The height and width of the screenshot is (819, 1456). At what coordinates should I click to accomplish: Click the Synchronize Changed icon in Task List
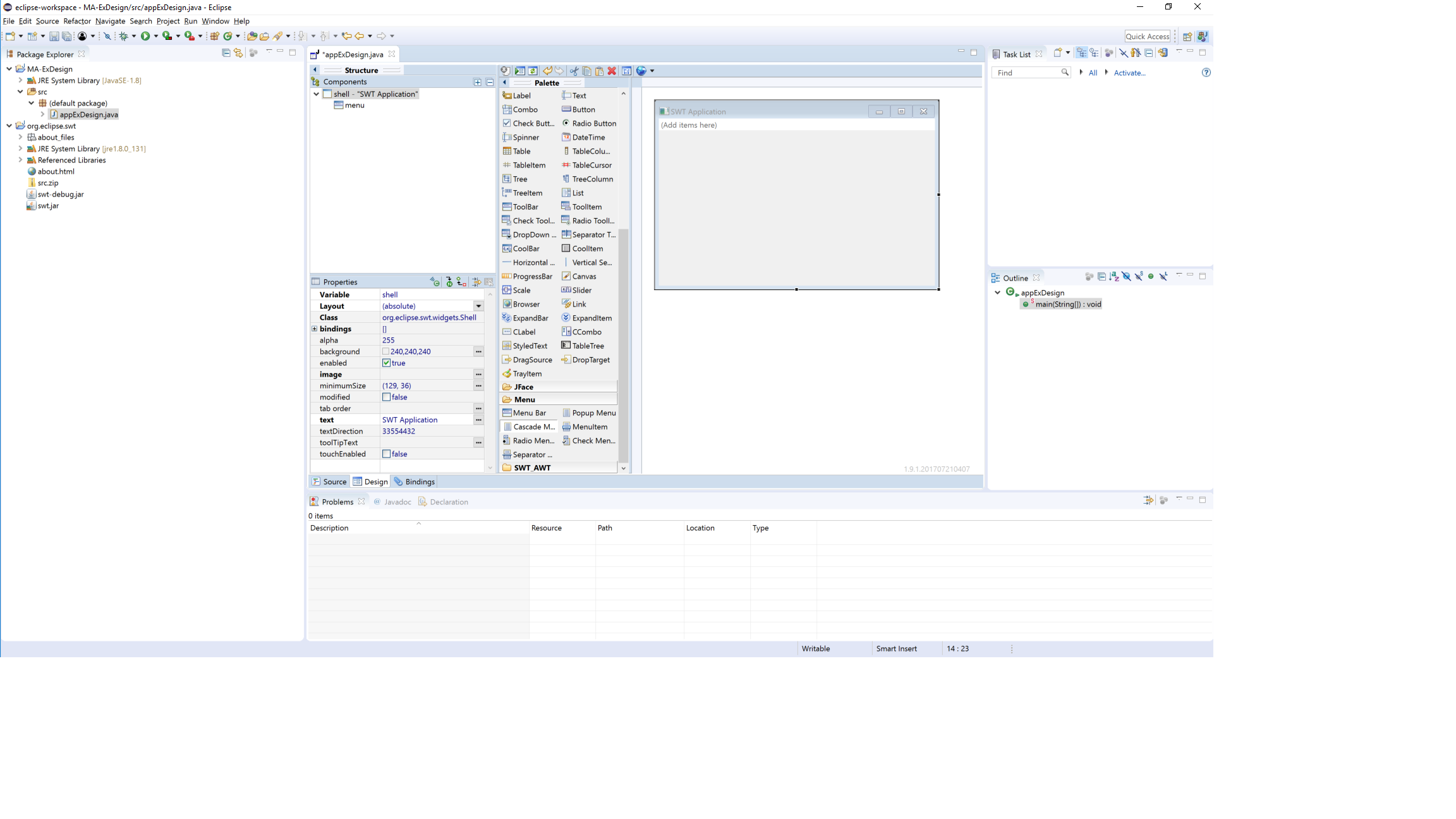[1163, 53]
